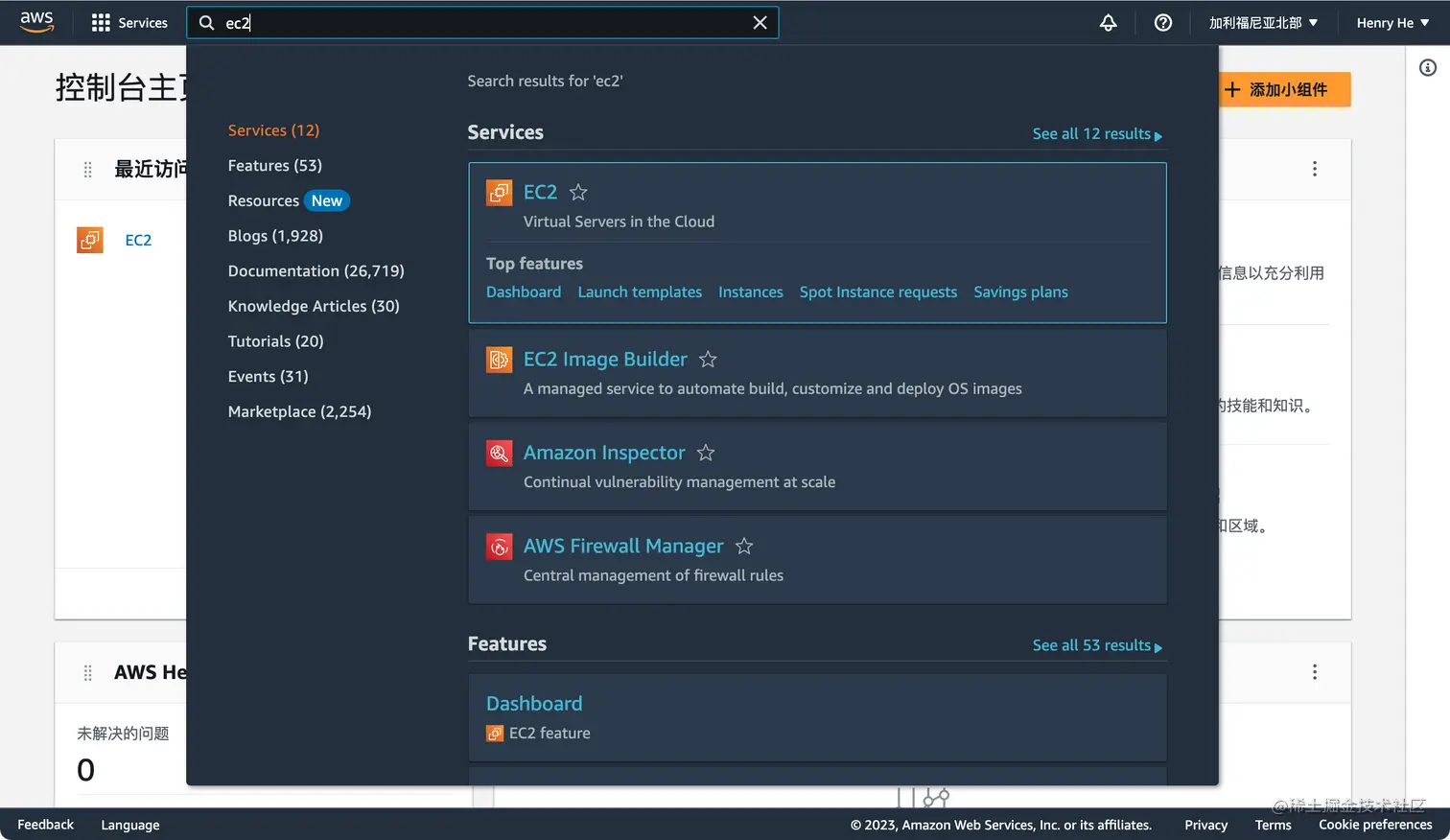Click drag handle of 最近访问 widget
This screenshot has height=840, width=1450.
click(88, 170)
